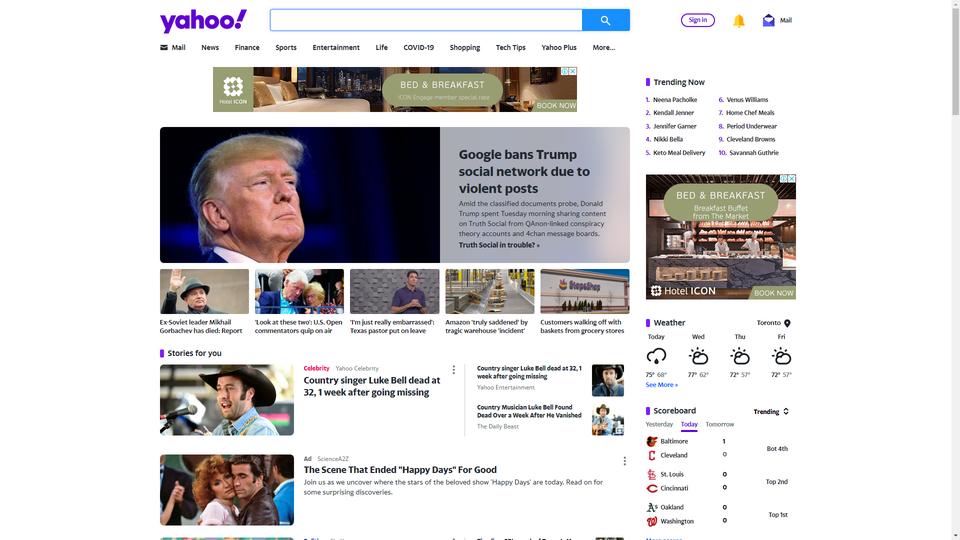This screenshot has height=540, width=960.
Task: Click AdChoices icon on top banner ad
Action: pos(565,71)
